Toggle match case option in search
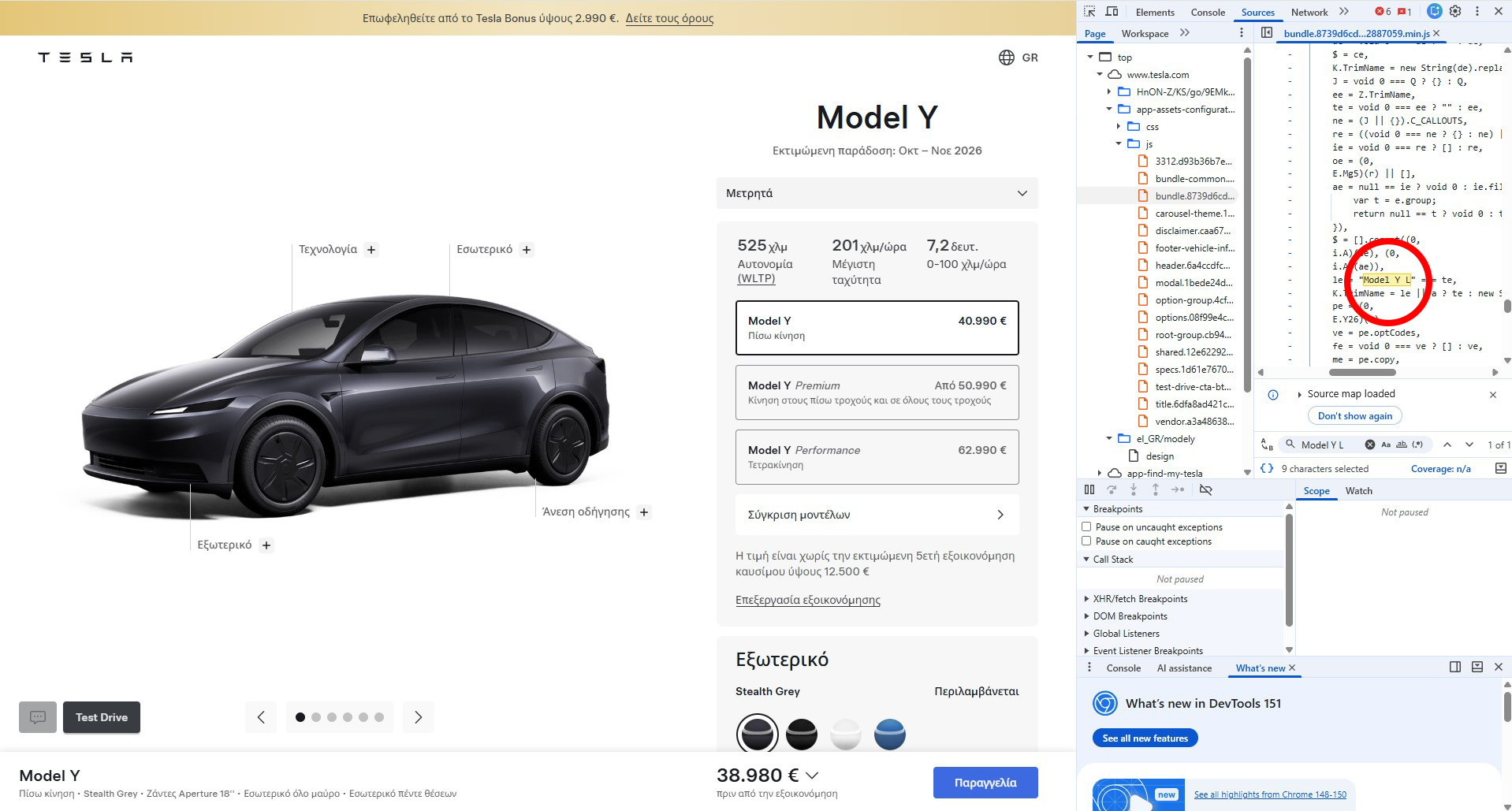The width and height of the screenshot is (1512, 811). [x=1386, y=445]
